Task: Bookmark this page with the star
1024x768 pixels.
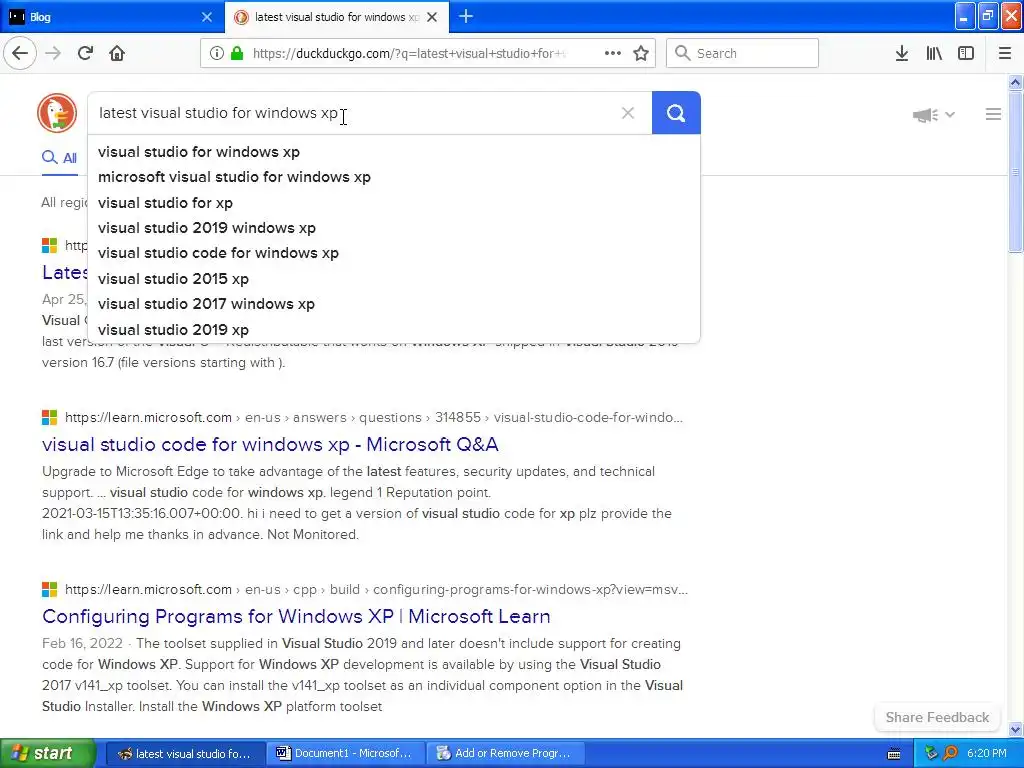Action: [x=641, y=53]
